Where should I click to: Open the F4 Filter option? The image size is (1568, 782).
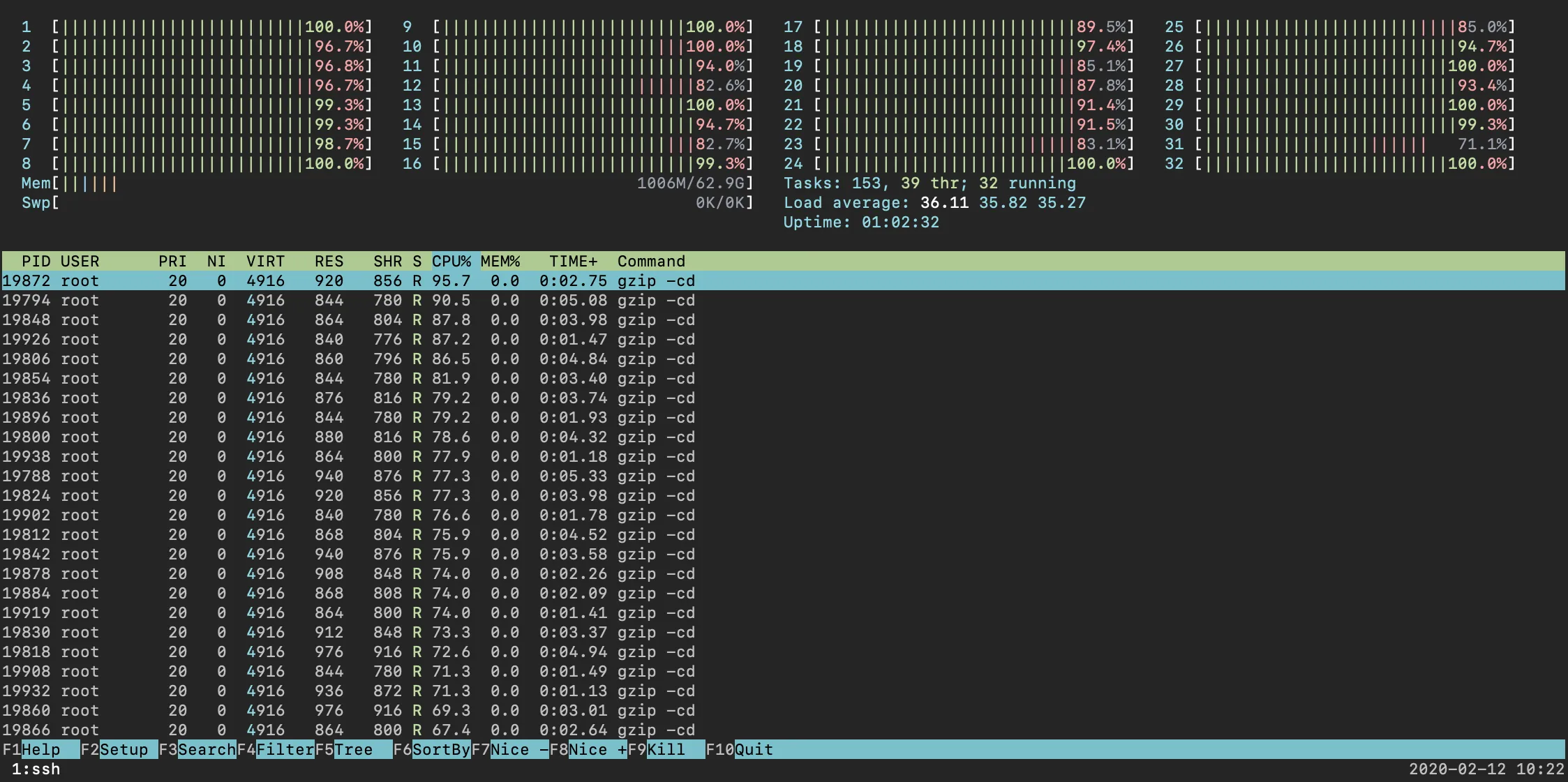point(284,749)
